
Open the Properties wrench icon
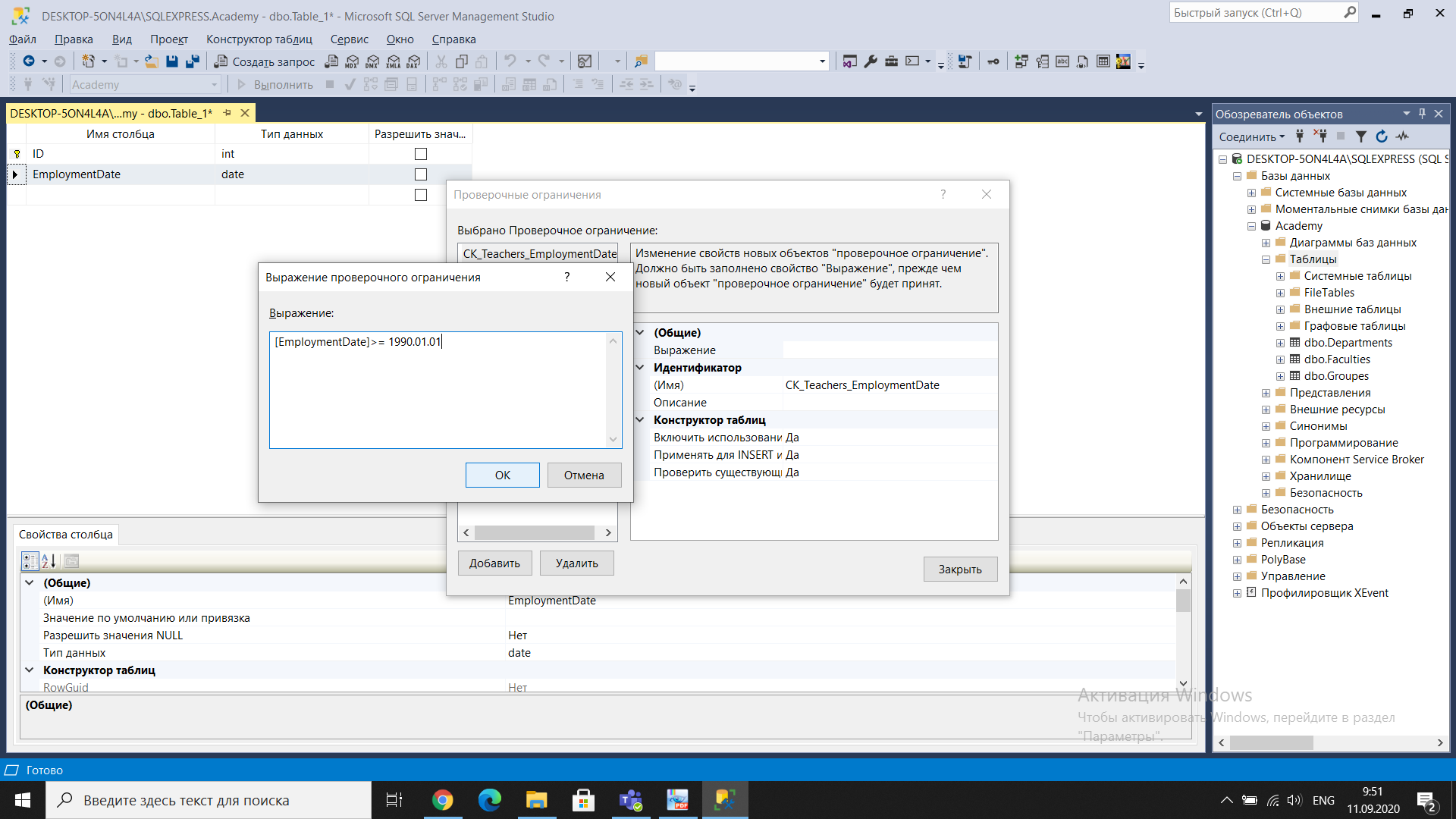[871, 61]
